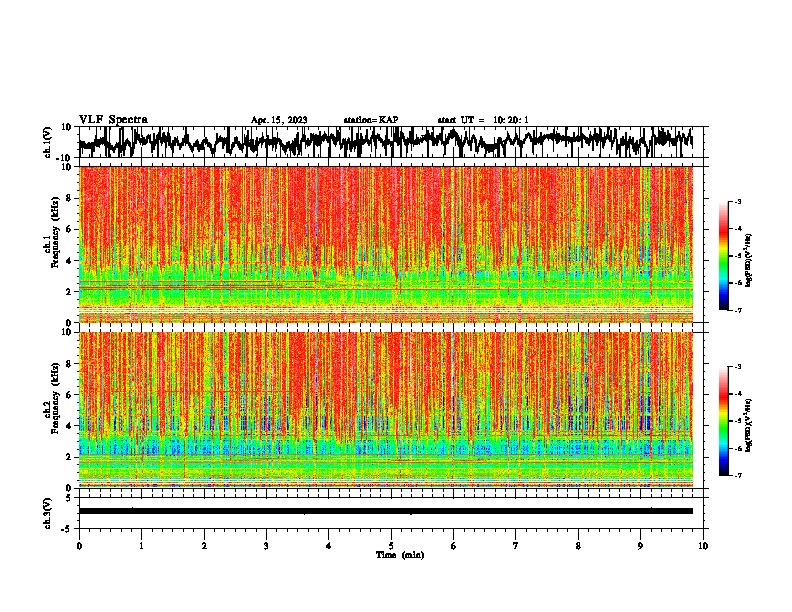Click inside the ch.1 spectrogram panel
The height and width of the screenshot is (612, 792).
pos(386,244)
